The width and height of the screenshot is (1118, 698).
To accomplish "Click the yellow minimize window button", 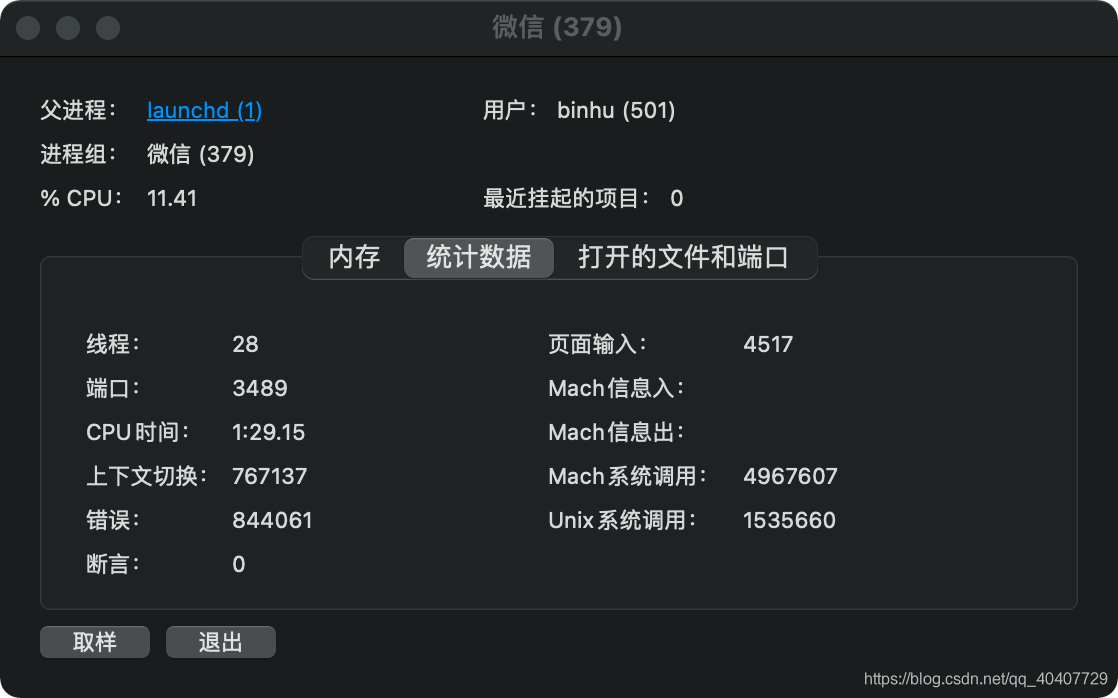I will 67,28.
